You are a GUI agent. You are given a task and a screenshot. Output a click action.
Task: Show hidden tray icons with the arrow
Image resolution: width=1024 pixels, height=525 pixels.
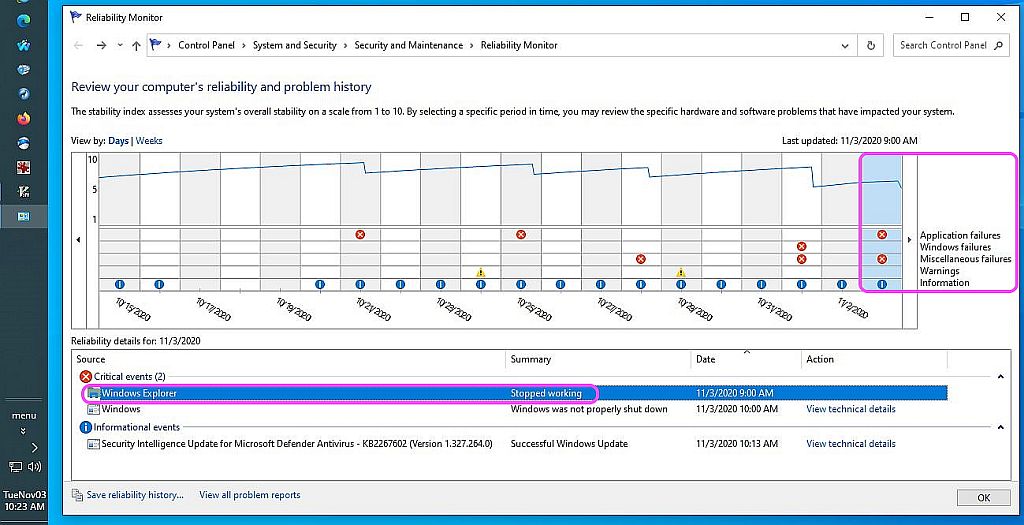(35, 447)
